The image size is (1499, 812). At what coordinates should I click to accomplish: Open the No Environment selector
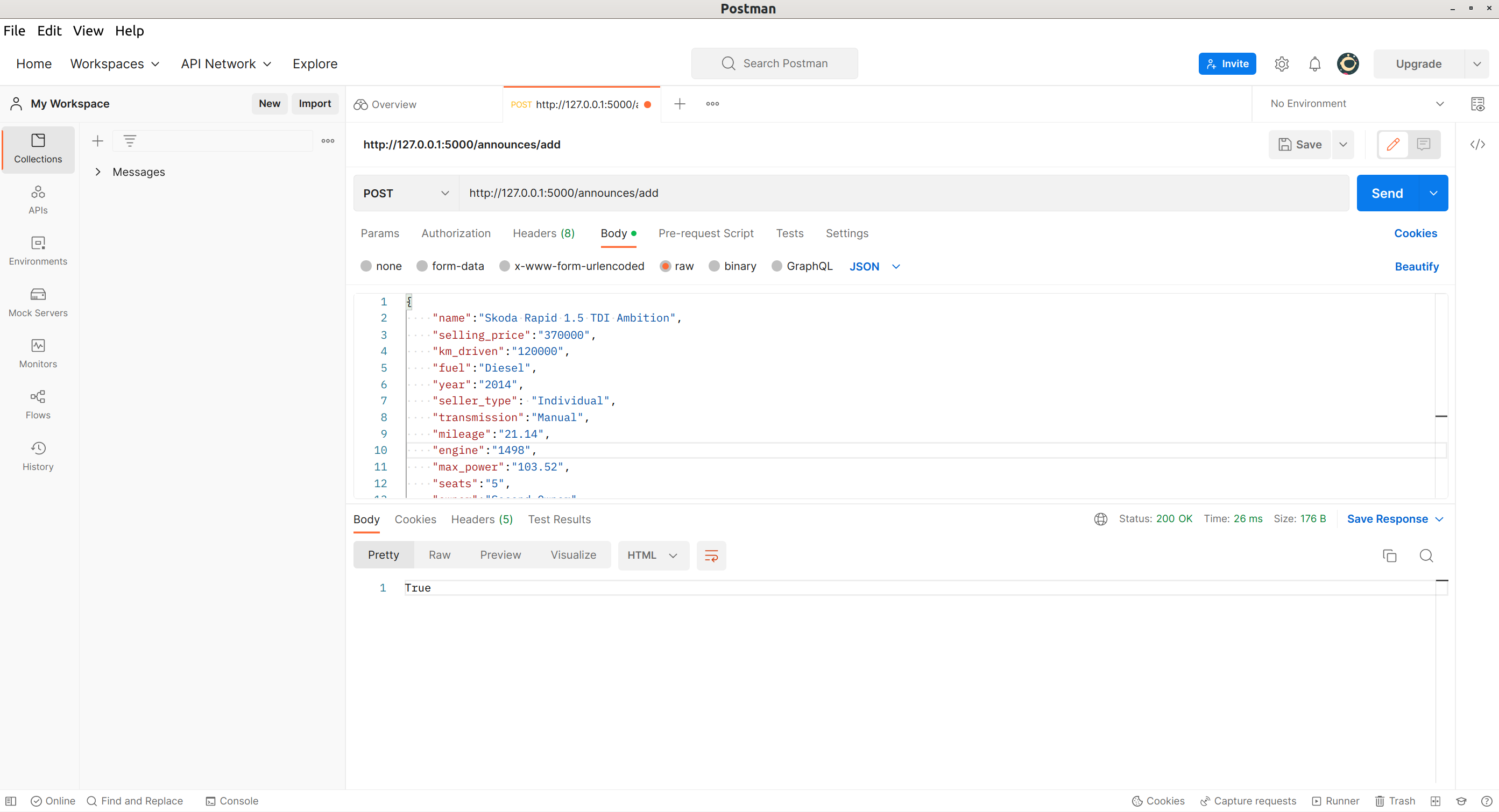pos(1356,104)
